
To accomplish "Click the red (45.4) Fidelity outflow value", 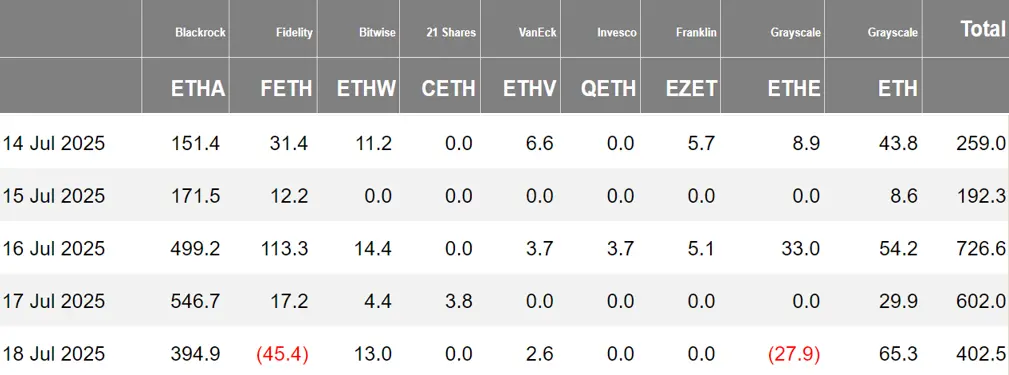I will (282, 354).
